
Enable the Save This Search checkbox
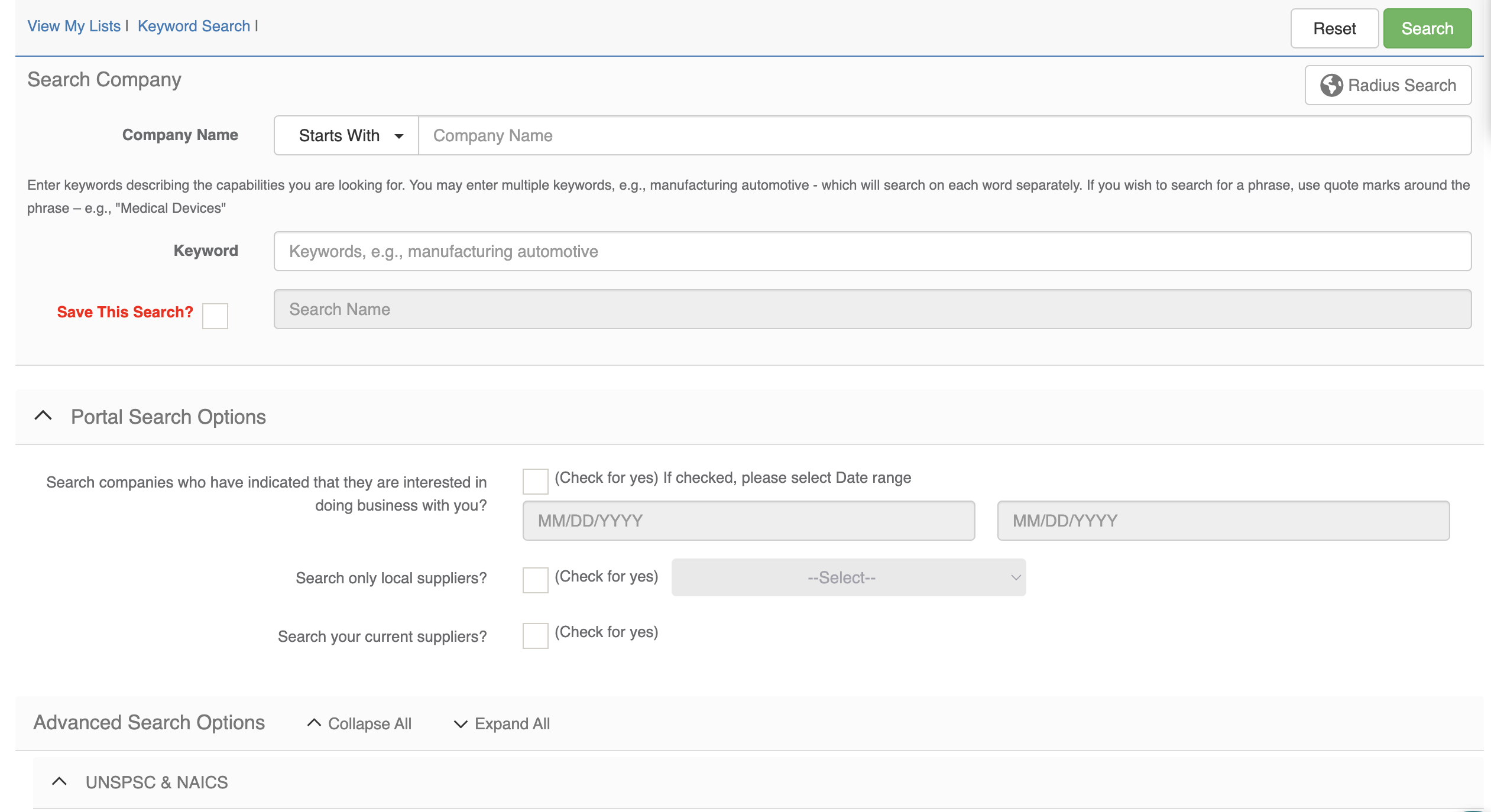(x=215, y=317)
